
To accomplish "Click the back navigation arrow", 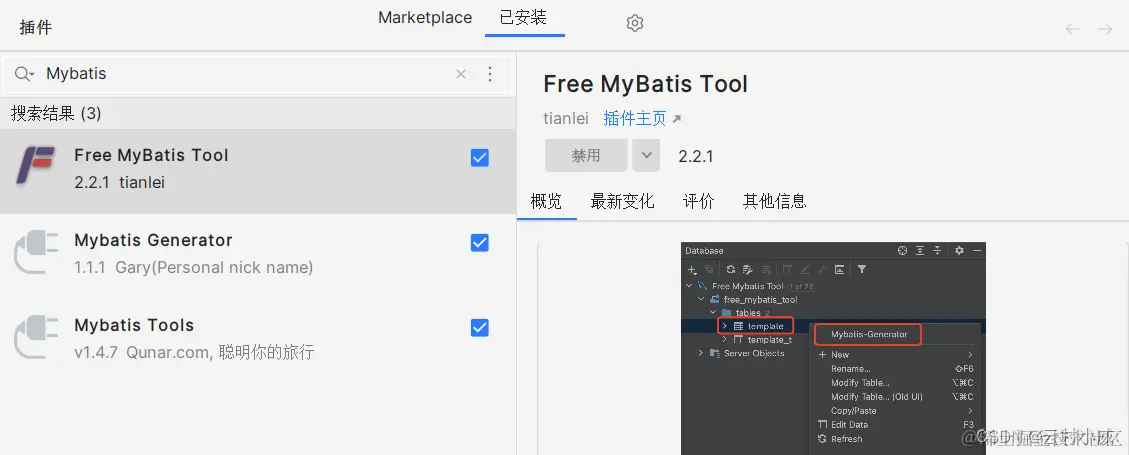I will point(1073,29).
